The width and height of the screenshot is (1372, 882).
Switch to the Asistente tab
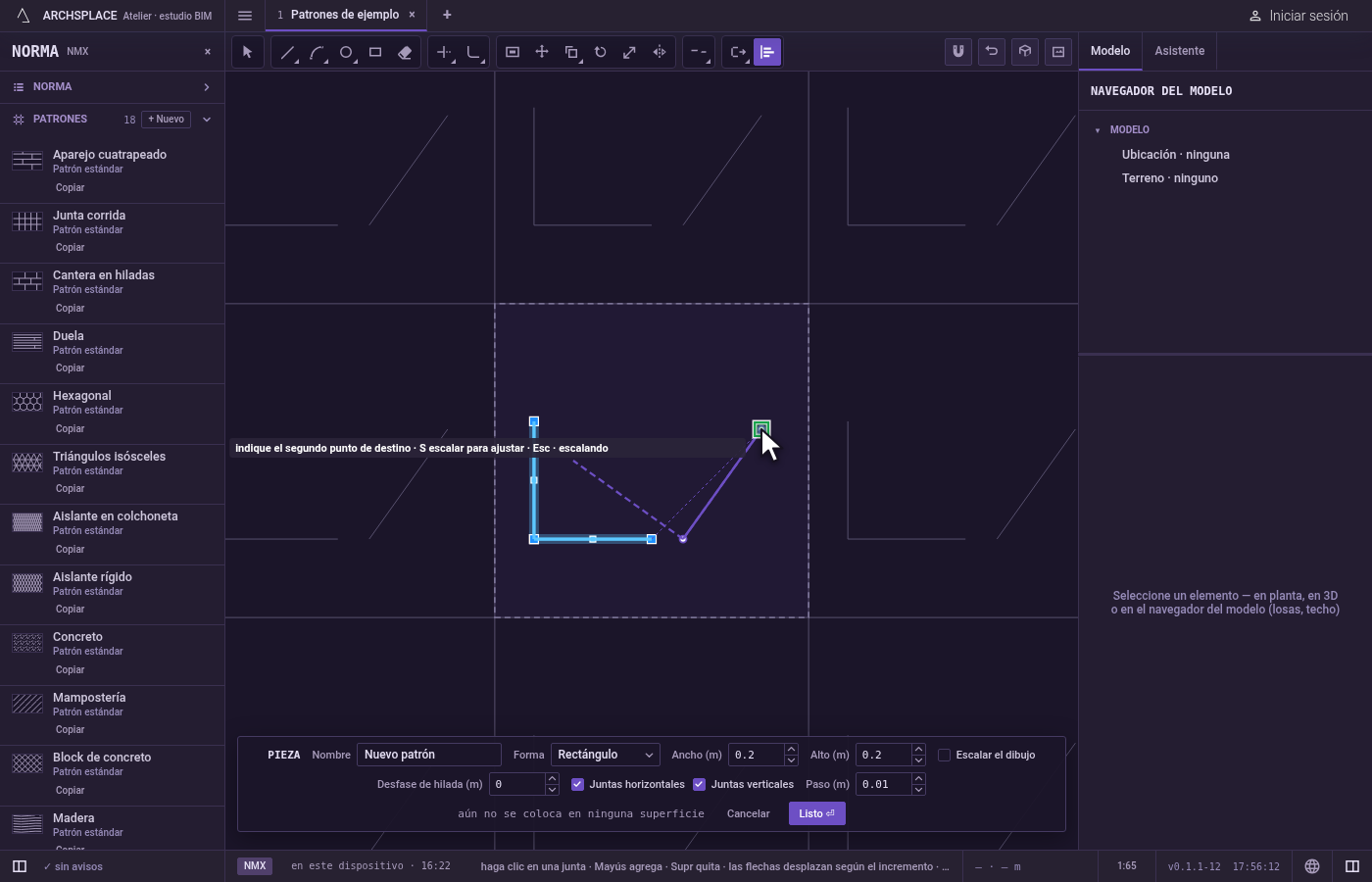tap(1179, 51)
